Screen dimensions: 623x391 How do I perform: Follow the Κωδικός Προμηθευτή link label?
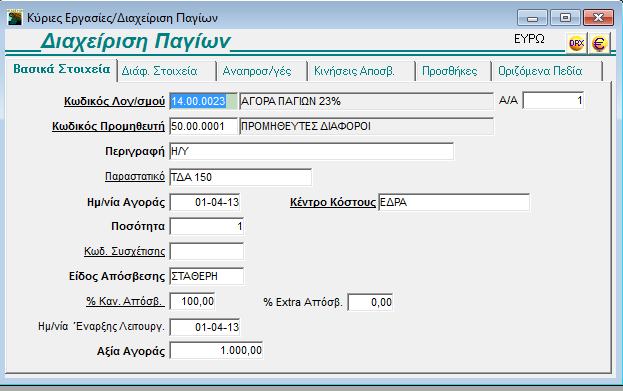pyautogui.click(x=108, y=126)
